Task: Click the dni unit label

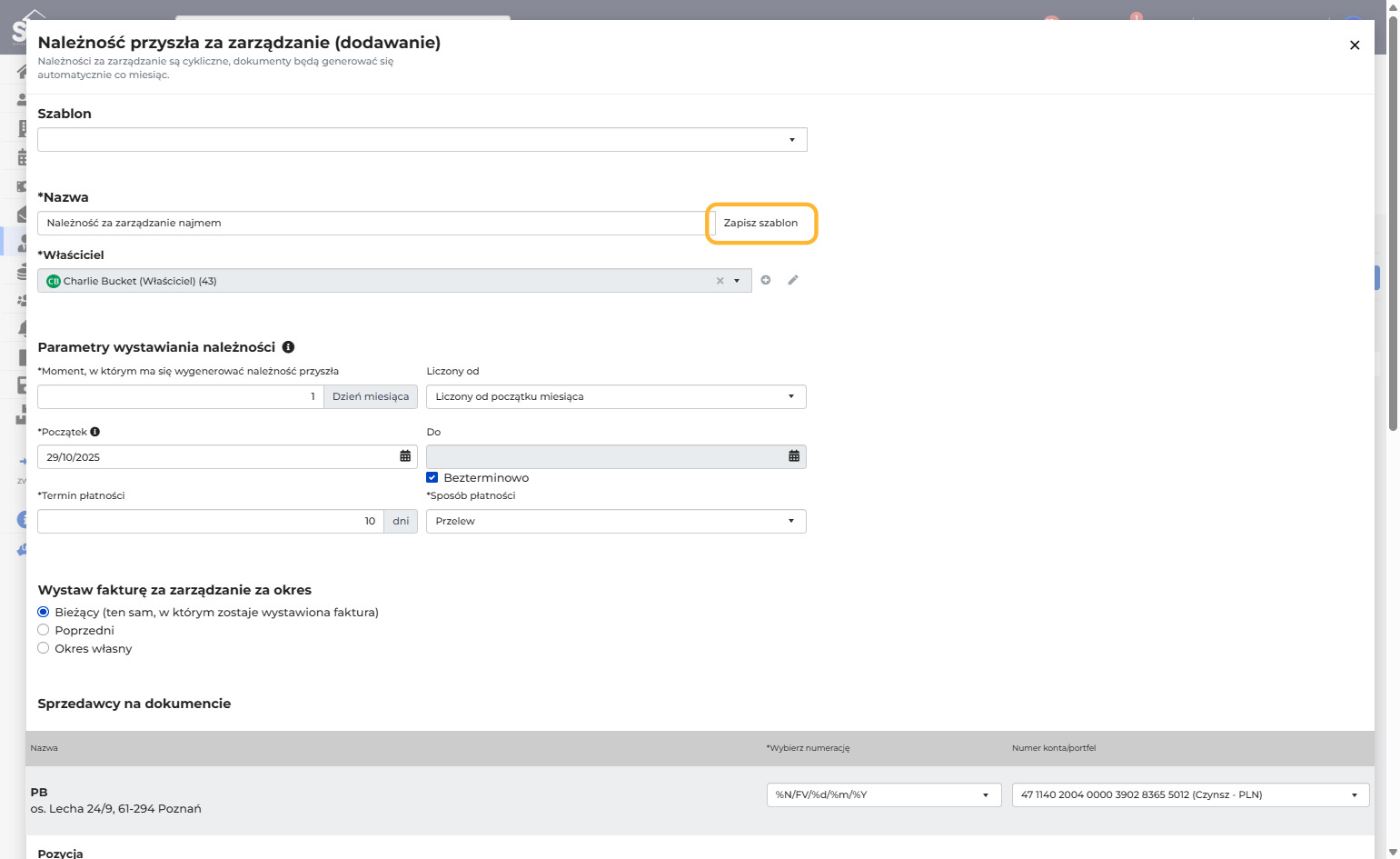Action: click(x=401, y=521)
